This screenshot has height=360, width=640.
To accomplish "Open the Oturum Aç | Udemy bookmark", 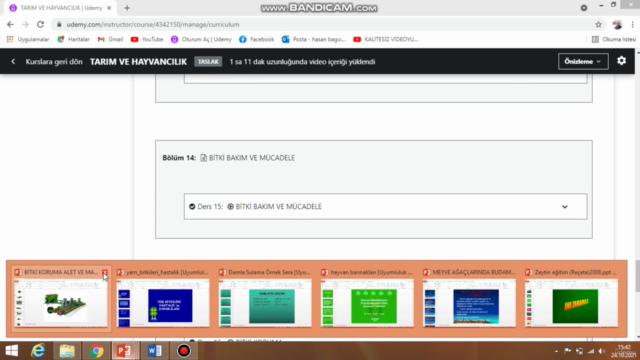I will pyautogui.click(x=201, y=39).
